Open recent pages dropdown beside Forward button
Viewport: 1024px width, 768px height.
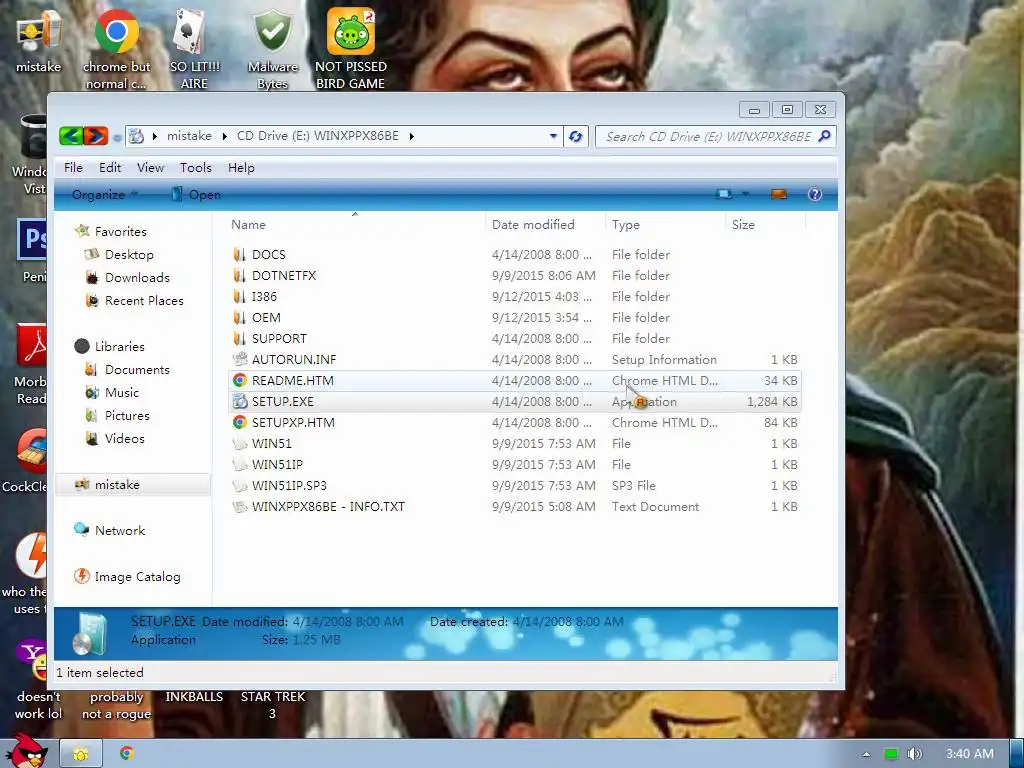pyautogui.click(x=117, y=137)
